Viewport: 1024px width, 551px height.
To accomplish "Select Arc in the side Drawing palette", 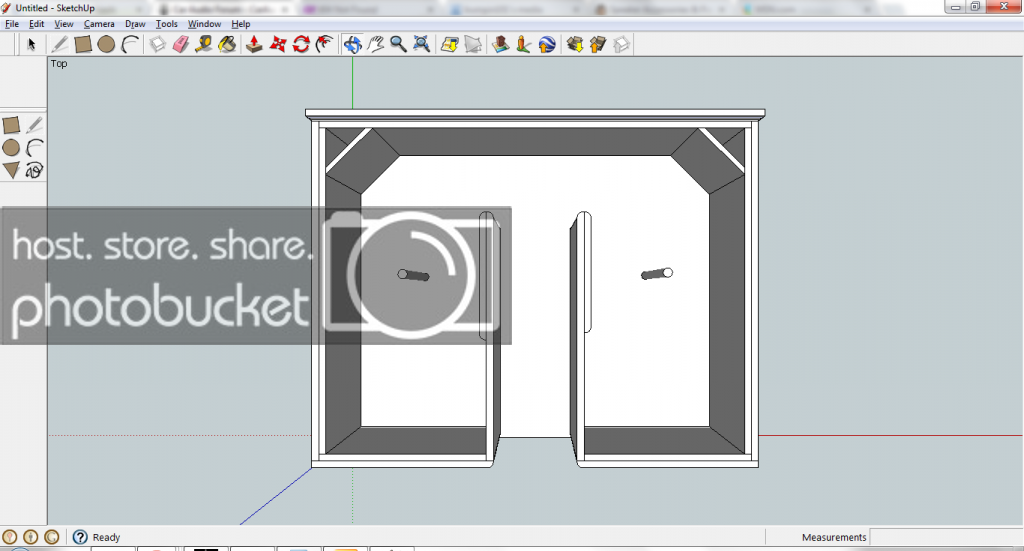I will [35, 148].
